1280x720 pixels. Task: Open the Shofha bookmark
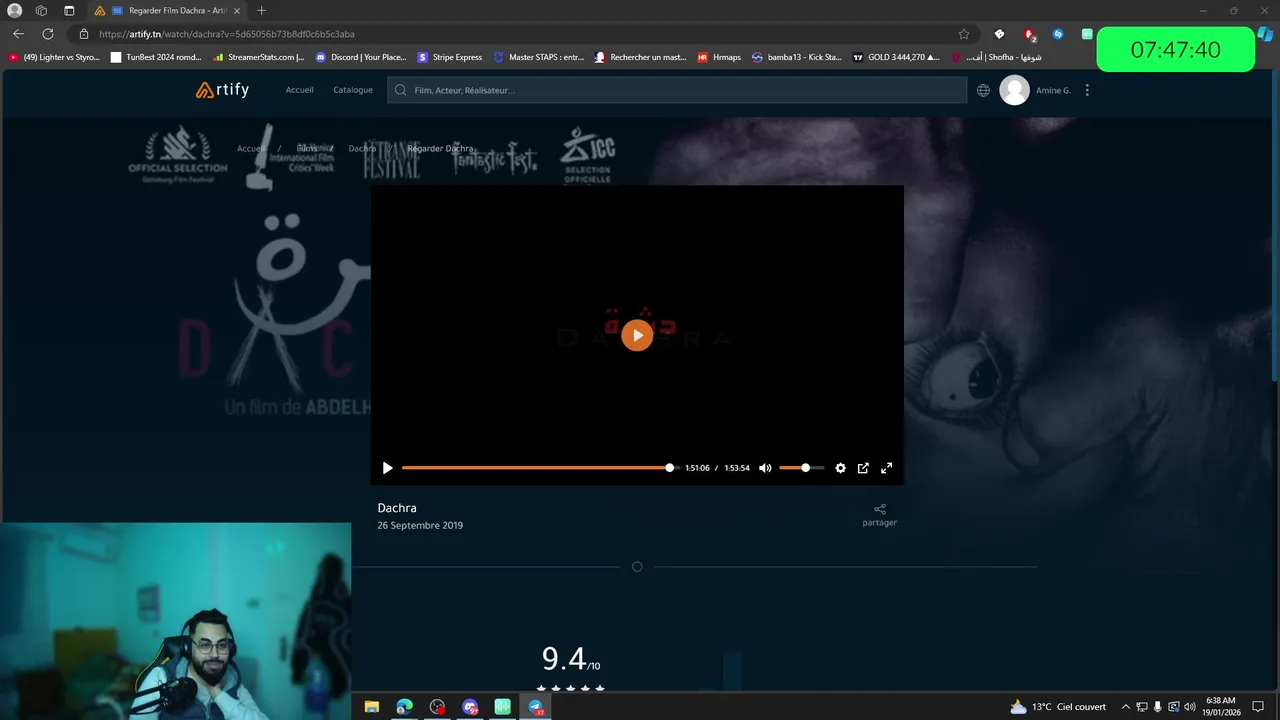point(996,57)
